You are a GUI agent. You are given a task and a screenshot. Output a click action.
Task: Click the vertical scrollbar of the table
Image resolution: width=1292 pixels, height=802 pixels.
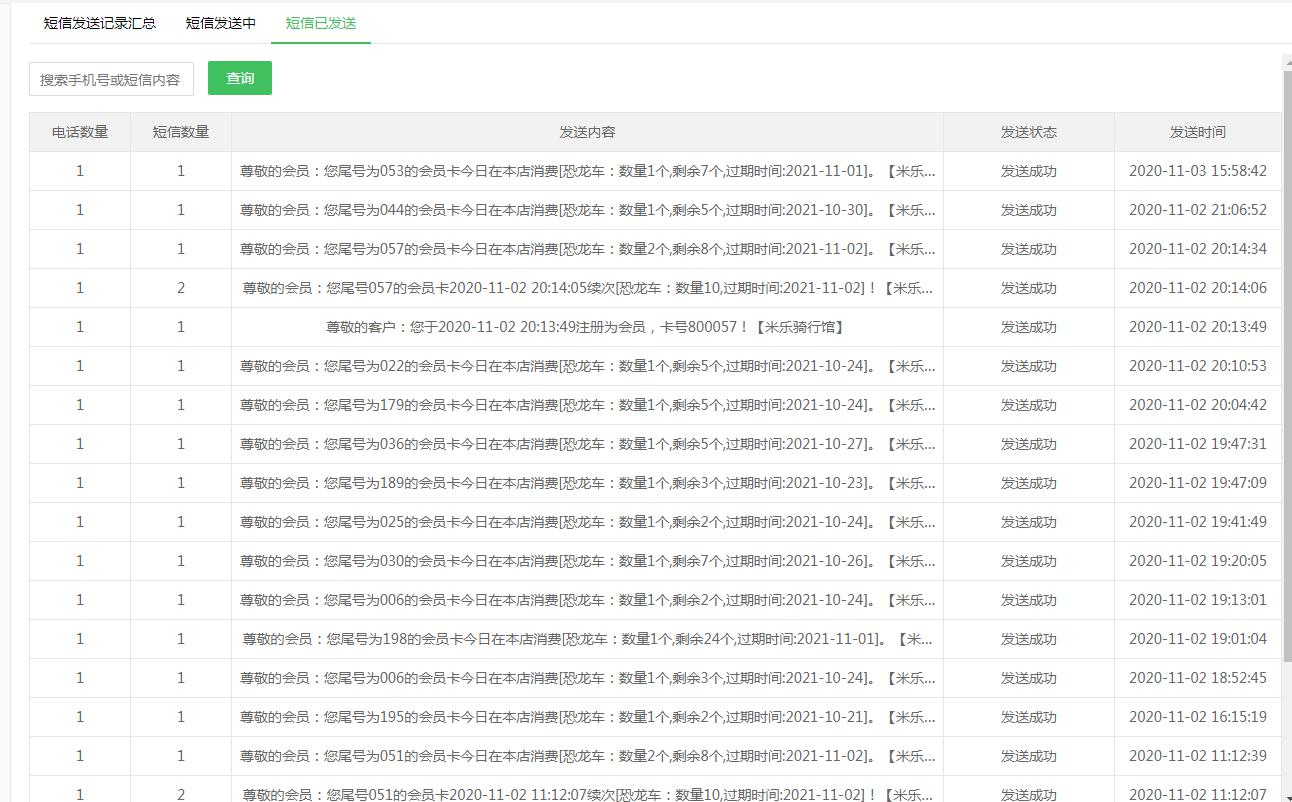point(1286,400)
